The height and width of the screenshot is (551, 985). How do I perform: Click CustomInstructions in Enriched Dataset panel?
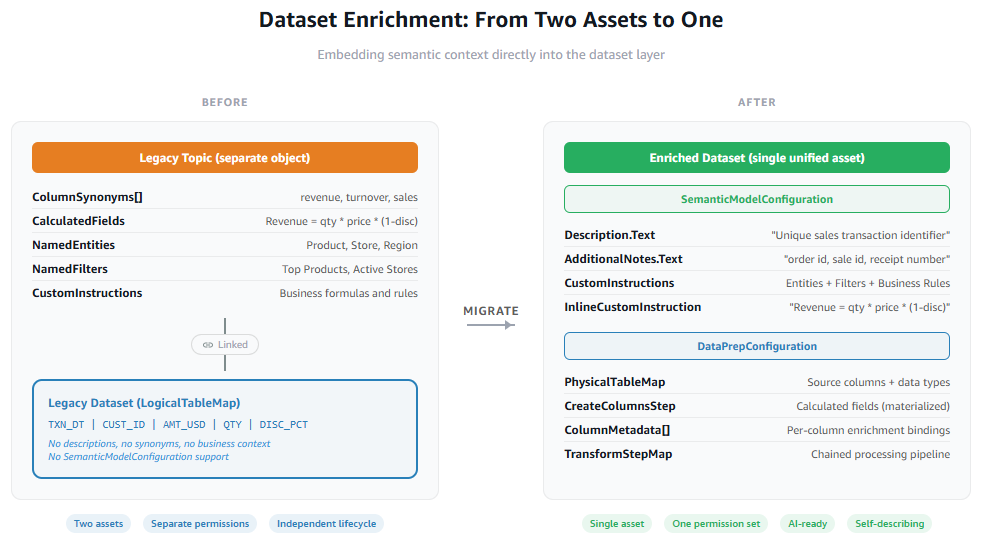click(x=619, y=283)
